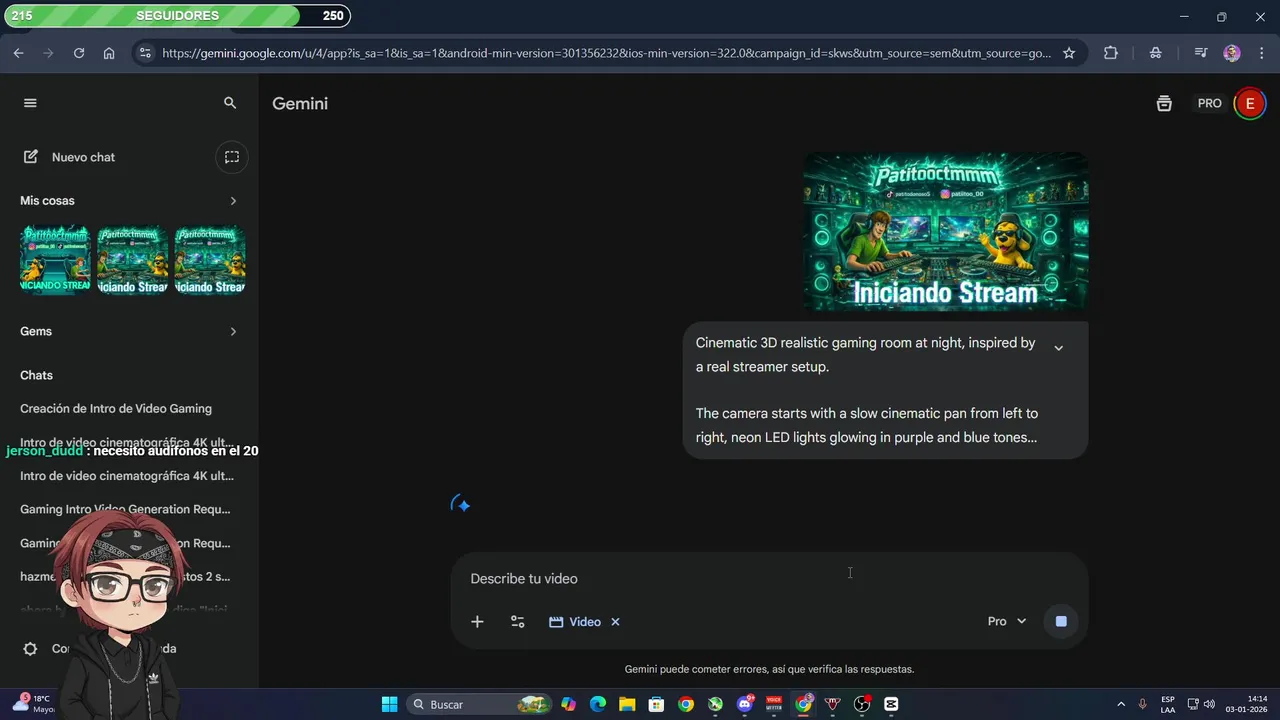Expand the prompt message with chevron

[x=1058, y=348]
